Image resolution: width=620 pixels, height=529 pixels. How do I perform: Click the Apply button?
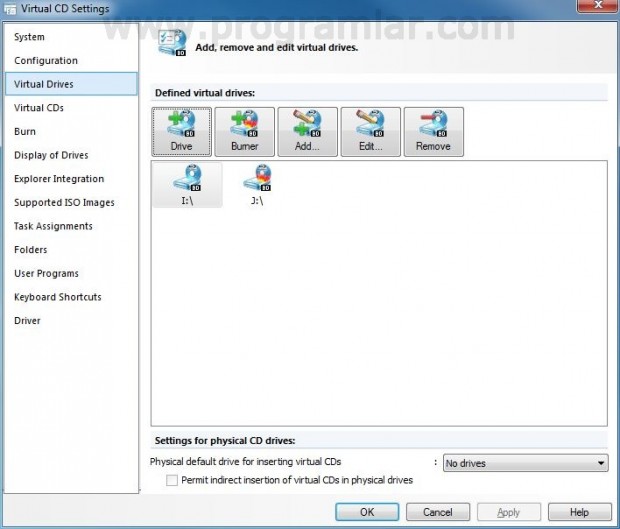click(508, 512)
